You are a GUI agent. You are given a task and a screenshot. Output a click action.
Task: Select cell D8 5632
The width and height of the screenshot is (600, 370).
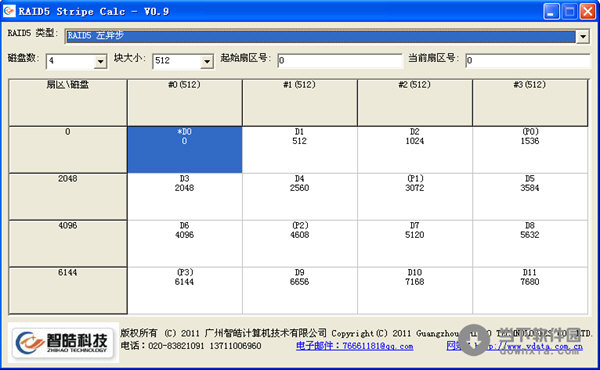(x=530, y=244)
